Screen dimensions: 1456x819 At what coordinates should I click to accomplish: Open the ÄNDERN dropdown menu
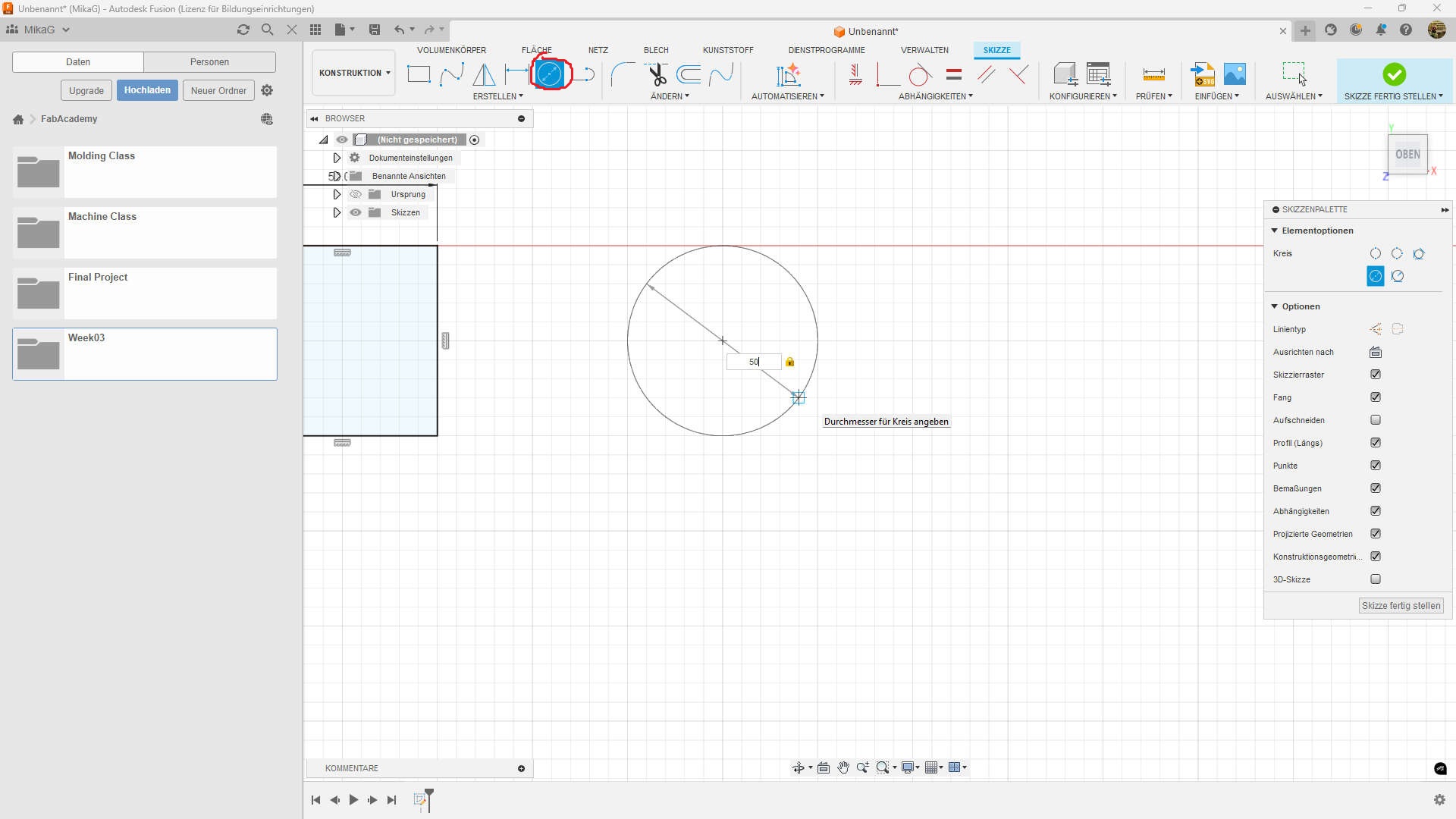tap(670, 96)
